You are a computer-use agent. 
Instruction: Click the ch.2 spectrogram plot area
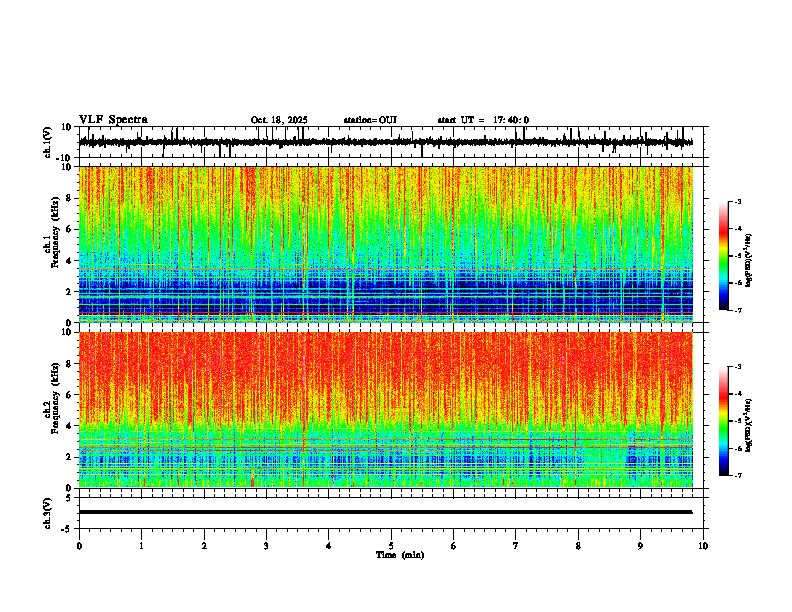pyautogui.click(x=386, y=410)
